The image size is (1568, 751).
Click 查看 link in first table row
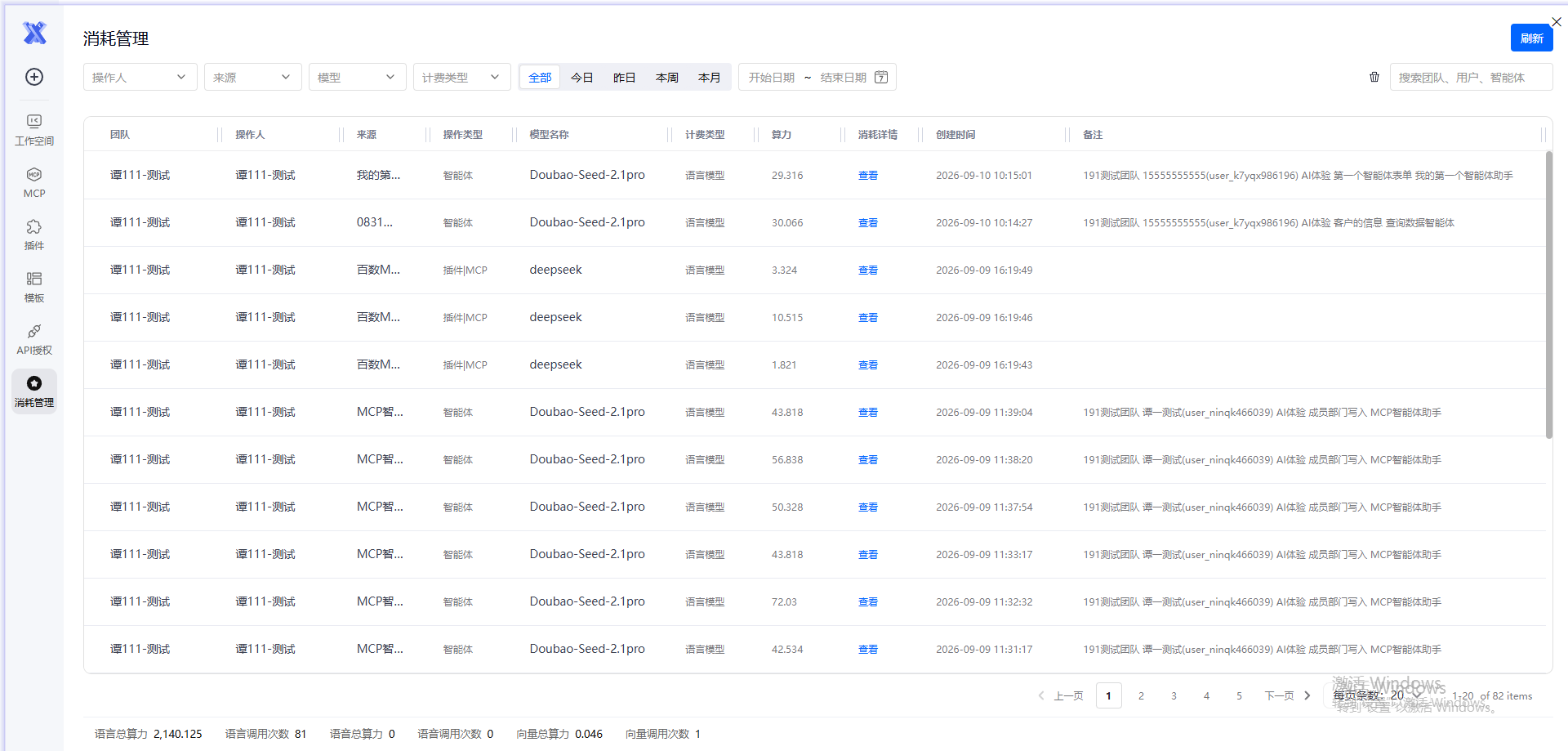tap(867, 176)
